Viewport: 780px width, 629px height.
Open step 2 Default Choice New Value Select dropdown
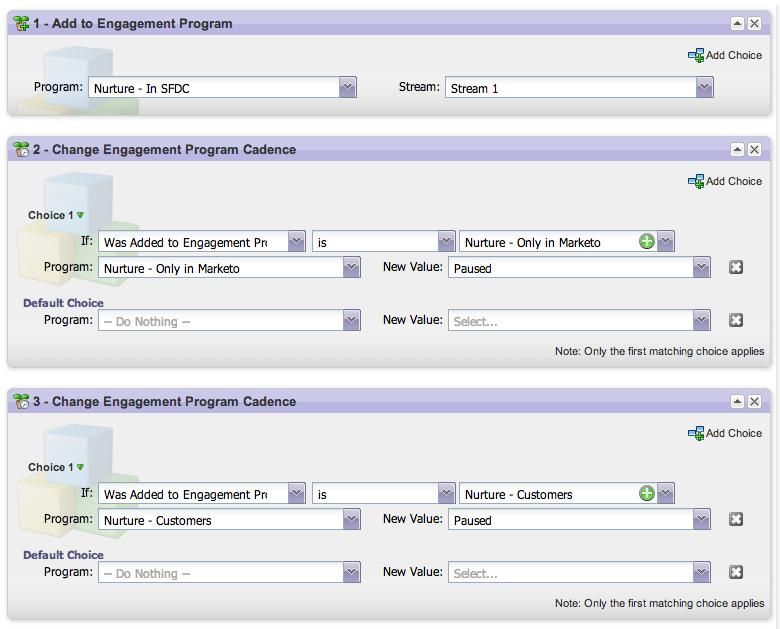(701, 320)
